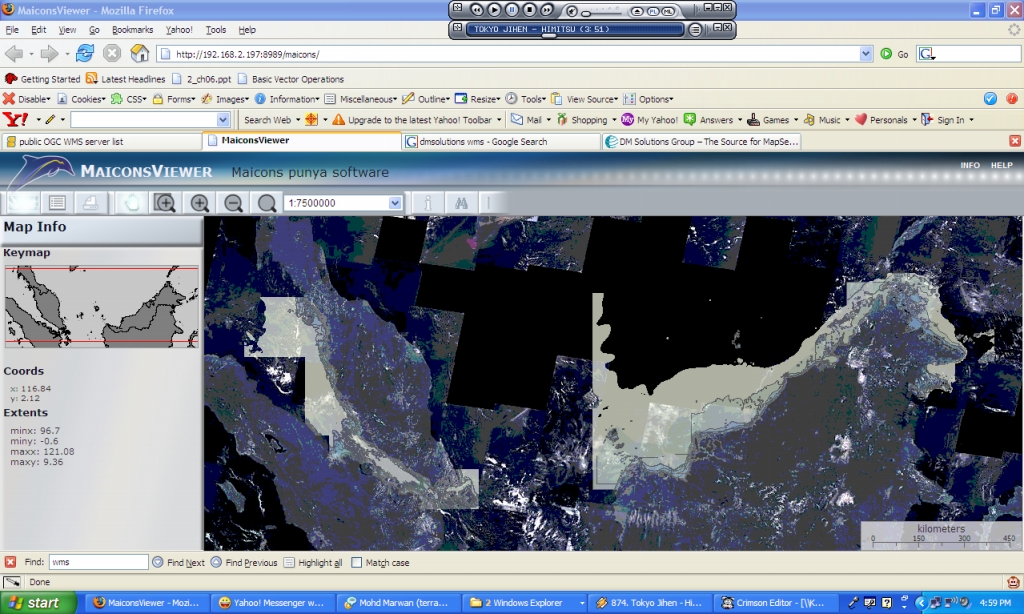Open Yahoo! Messenger from taskbar

272,602
